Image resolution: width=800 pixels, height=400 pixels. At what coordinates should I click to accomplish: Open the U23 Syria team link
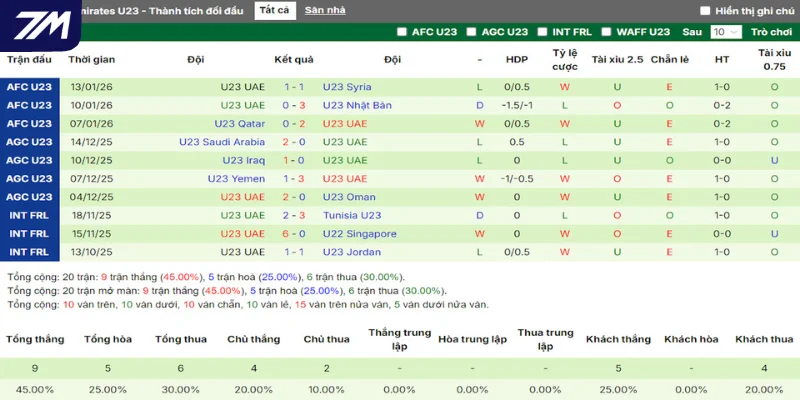pos(346,87)
